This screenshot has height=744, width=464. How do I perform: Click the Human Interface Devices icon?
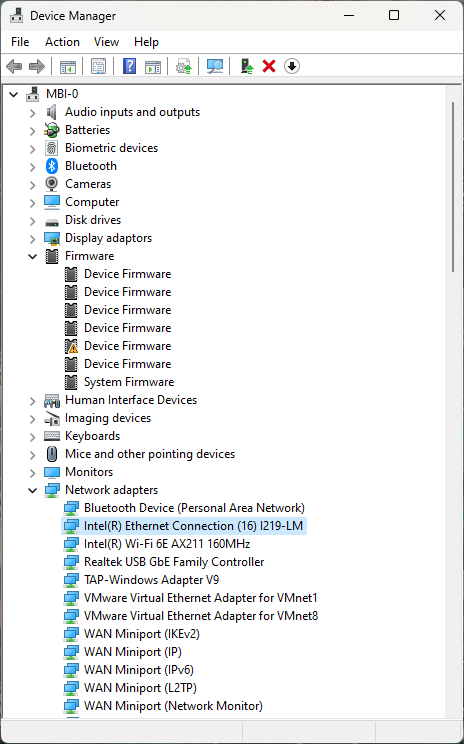coord(52,400)
